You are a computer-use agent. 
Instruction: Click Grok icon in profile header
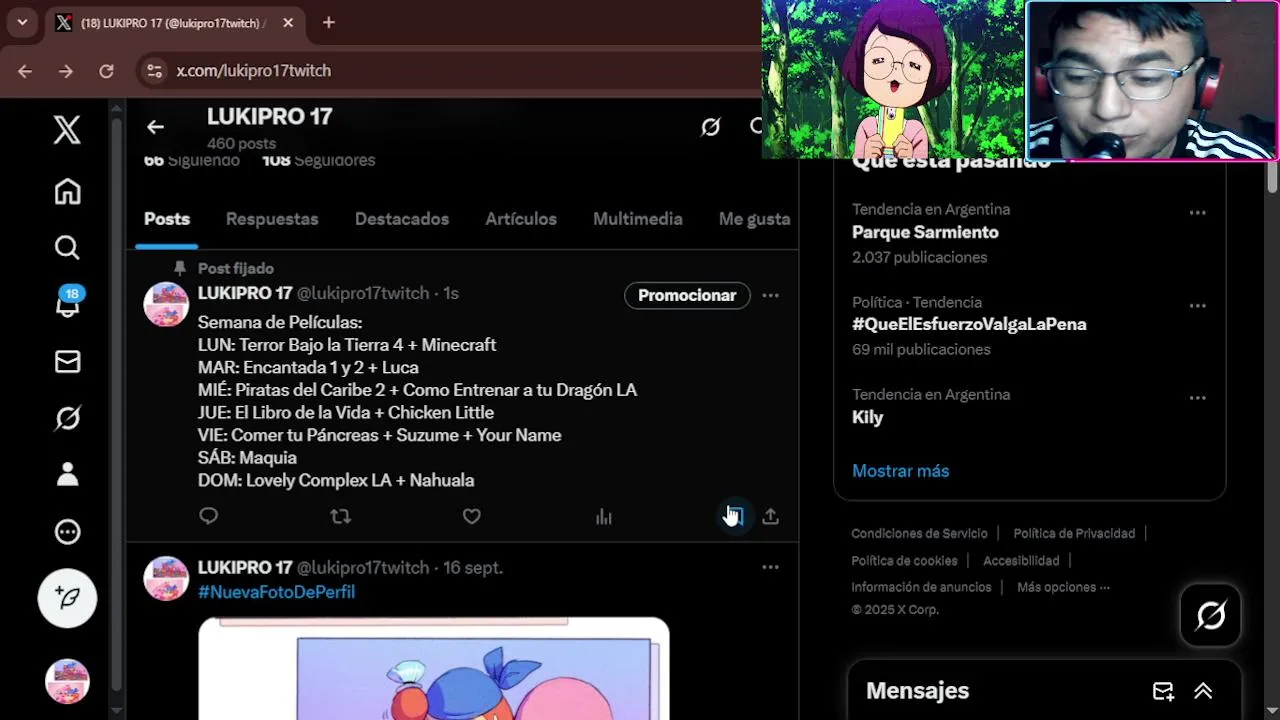pyautogui.click(x=711, y=127)
